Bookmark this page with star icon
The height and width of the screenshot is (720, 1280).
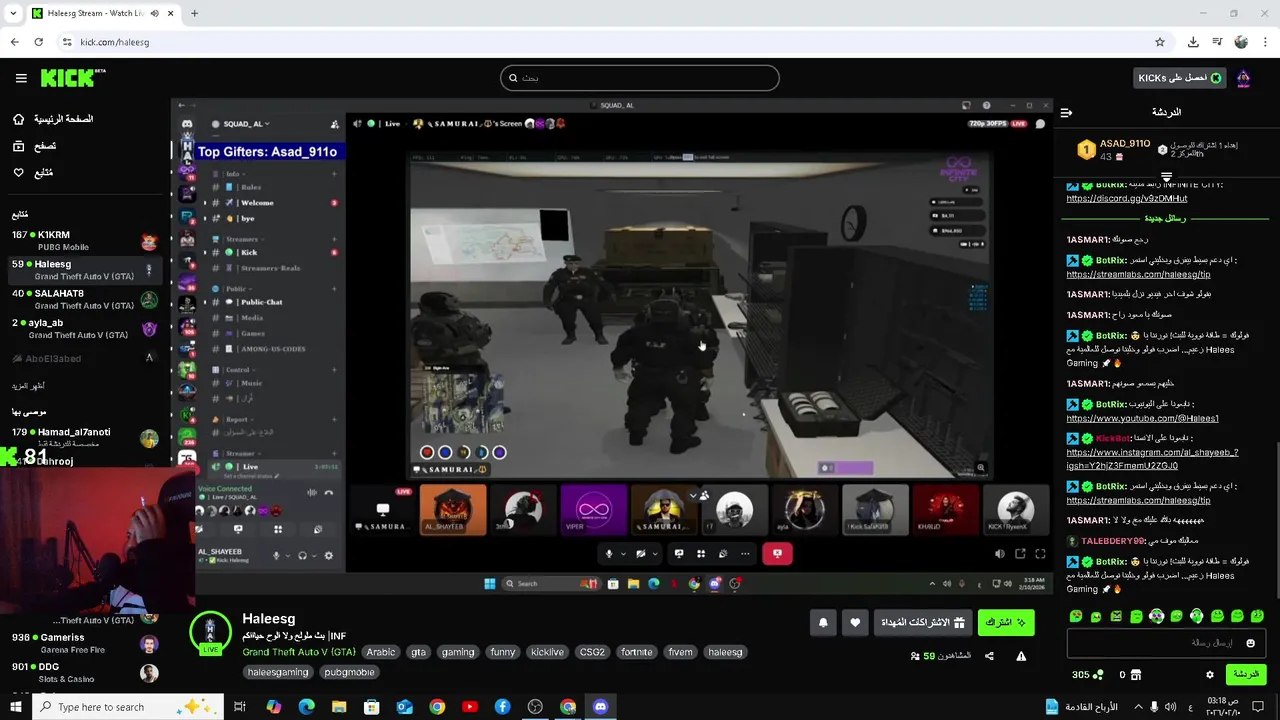(x=1160, y=42)
